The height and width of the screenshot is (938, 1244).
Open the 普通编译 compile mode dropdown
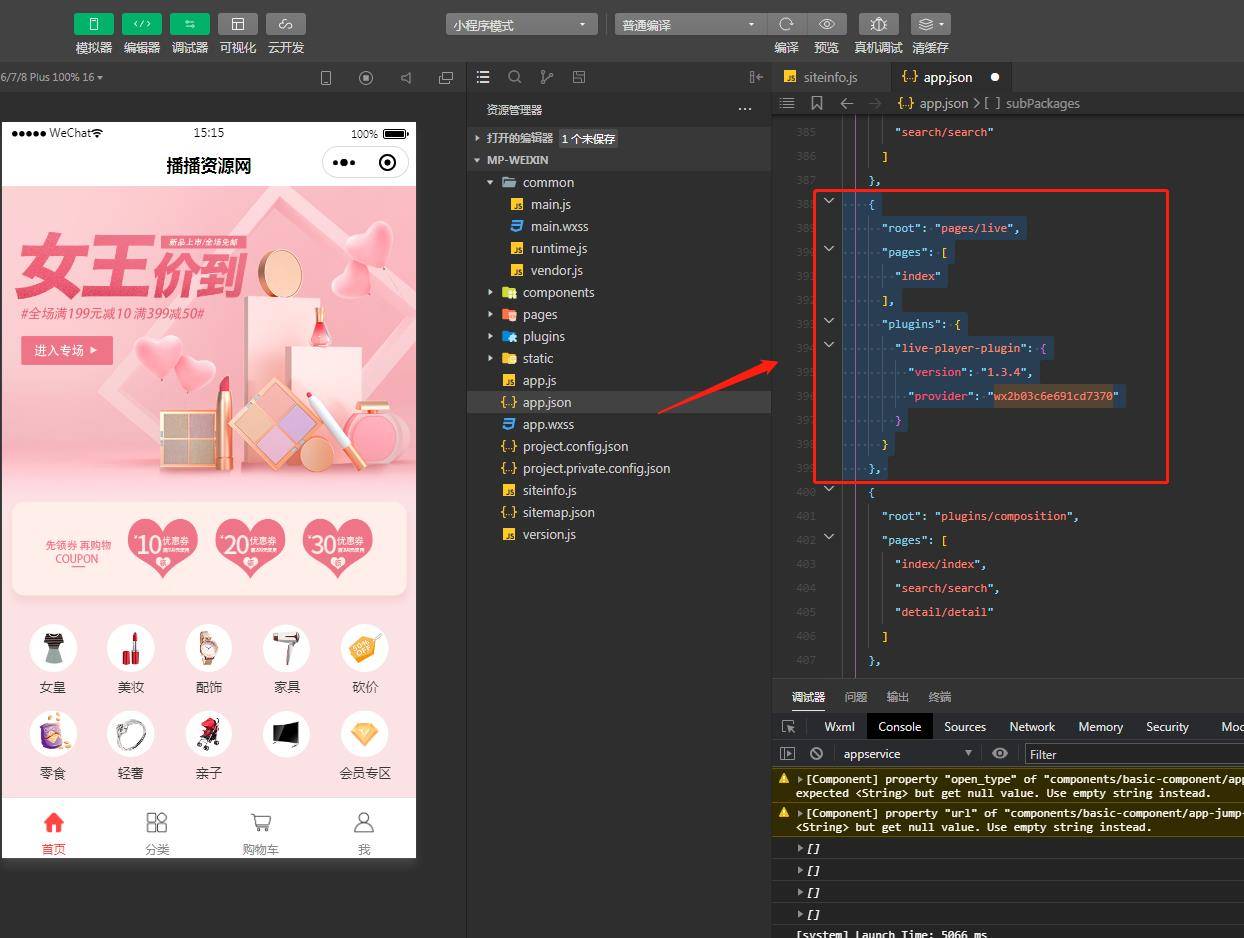pyautogui.click(x=690, y=25)
